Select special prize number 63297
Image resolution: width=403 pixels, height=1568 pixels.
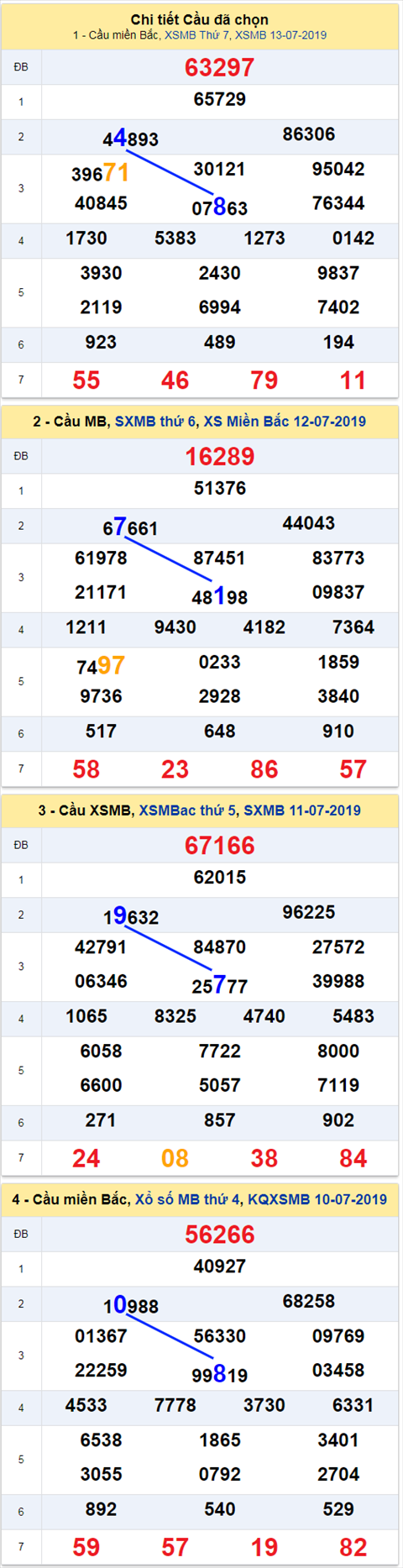click(x=220, y=67)
